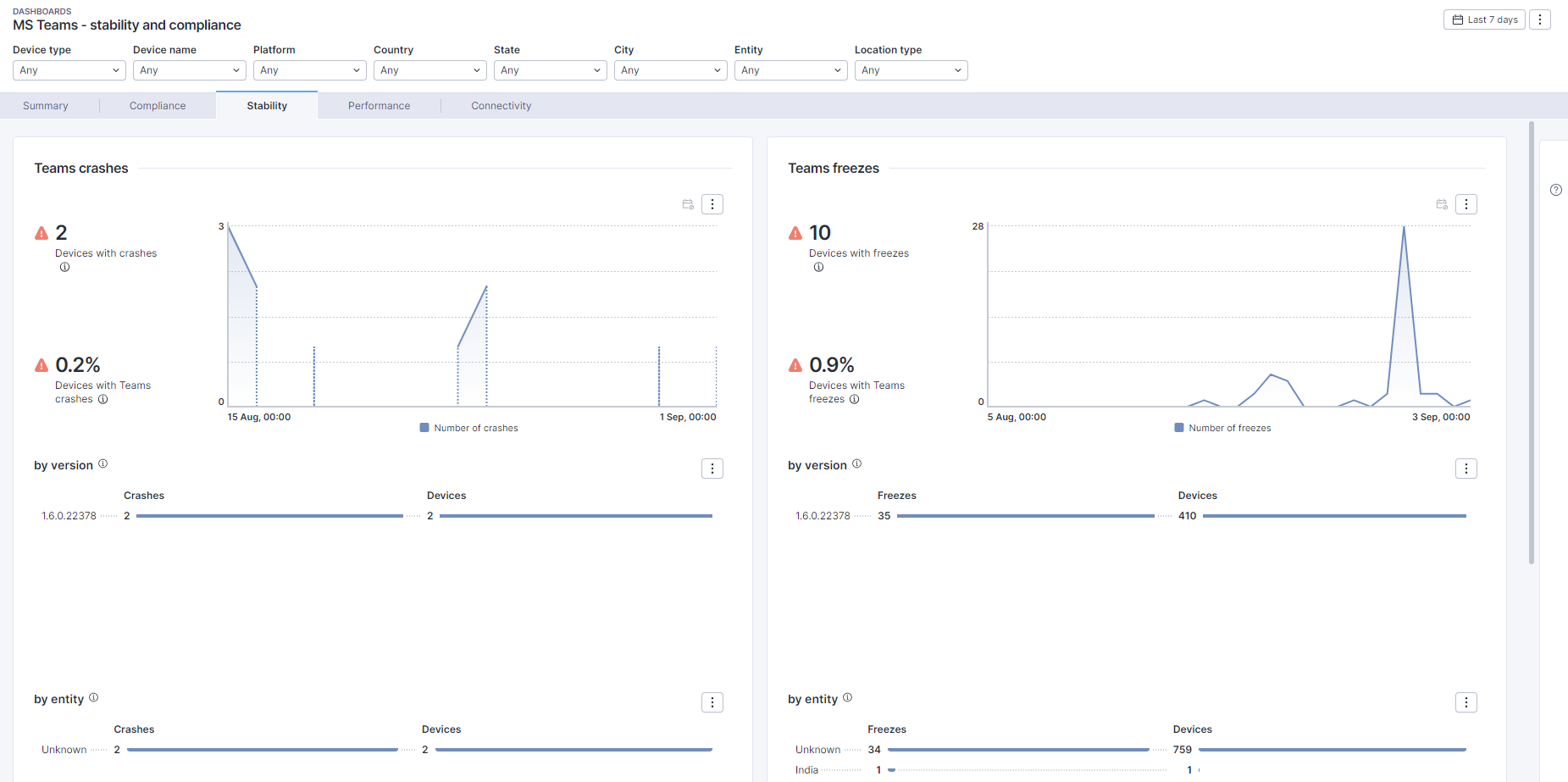Expand the Device name dropdown
This screenshot has width=1568, height=782.
point(190,70)
